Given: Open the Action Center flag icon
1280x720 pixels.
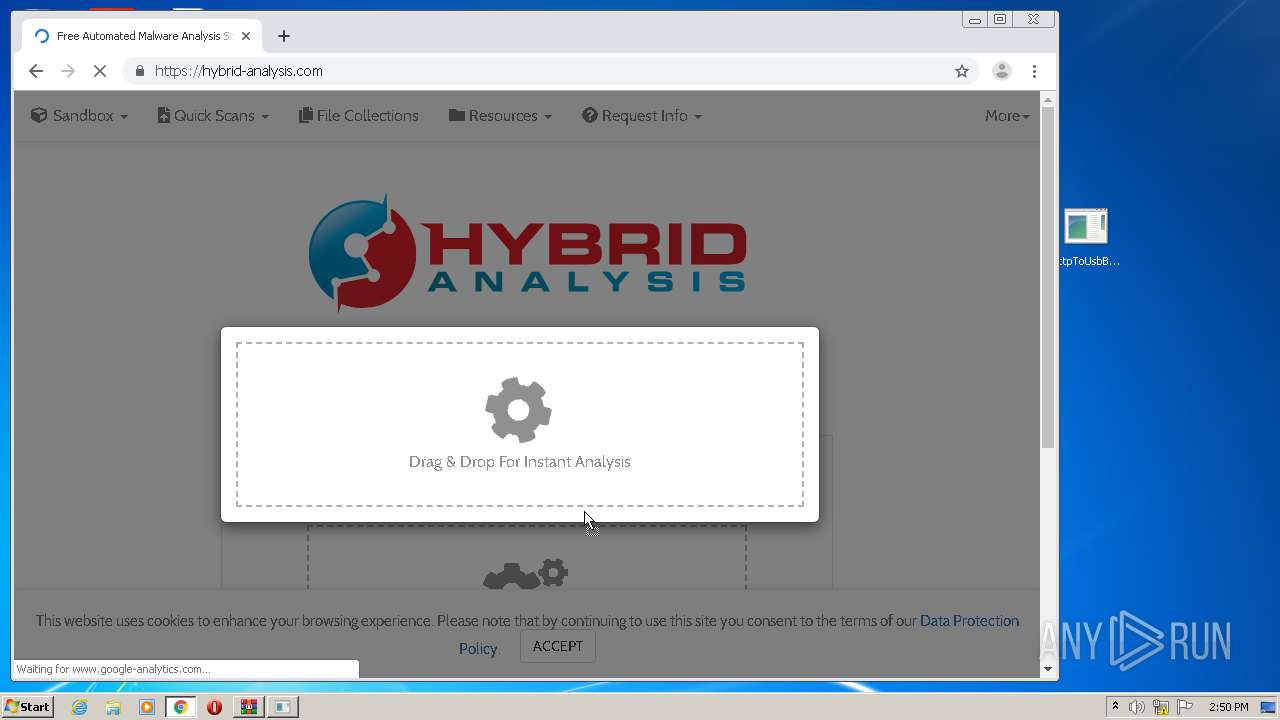Looking at the screenshot, I should click(x=1185, y=707).
